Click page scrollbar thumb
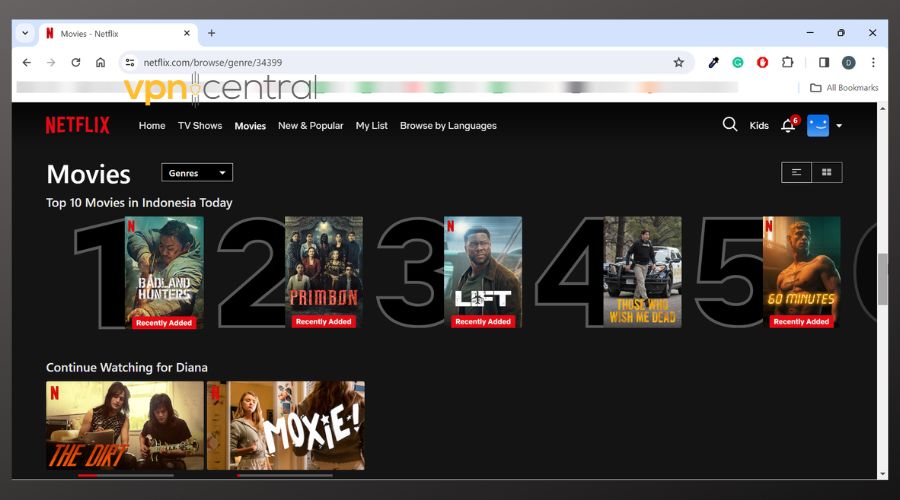This screenshot has height=500, width=900. [882, 279]
